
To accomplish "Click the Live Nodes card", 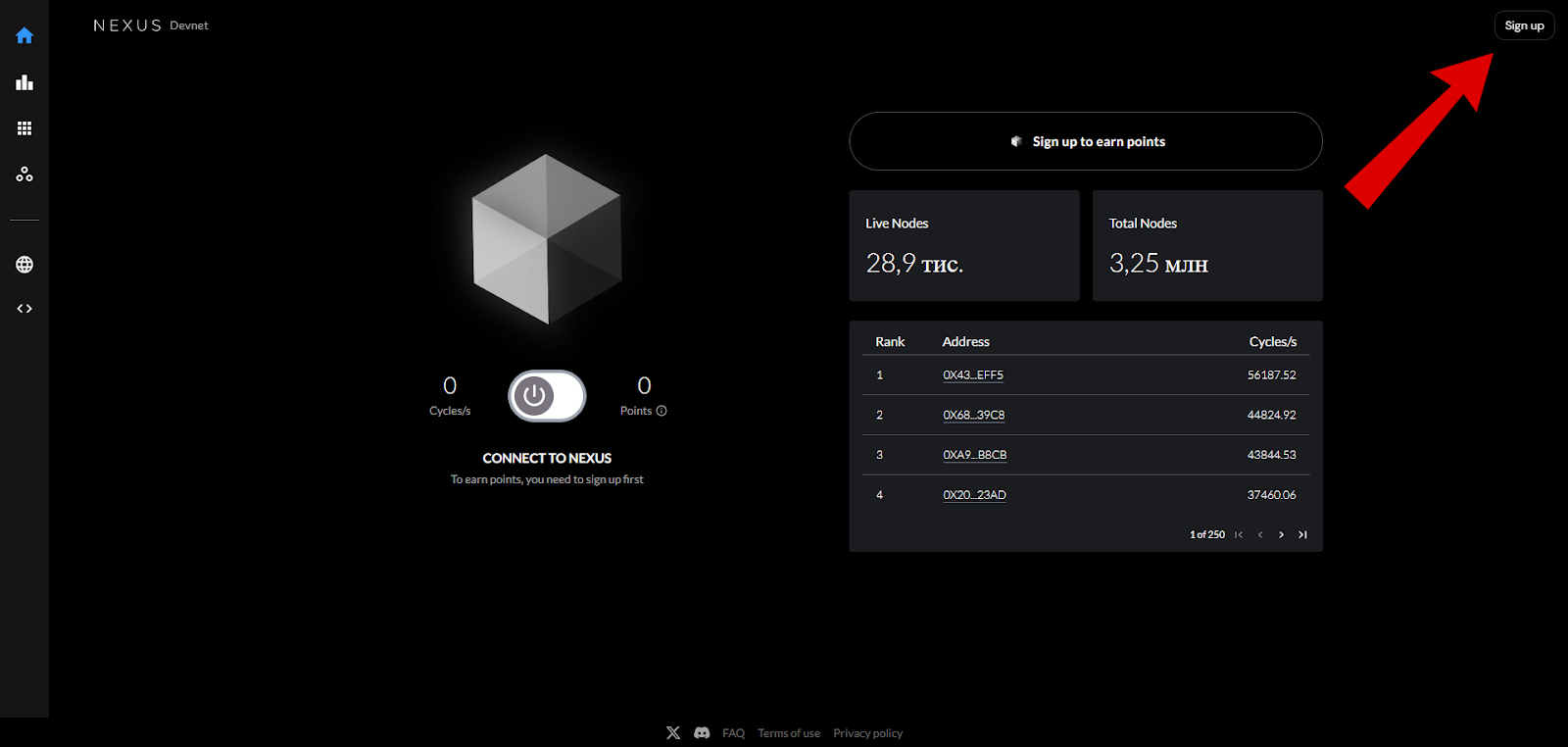I will click(964, 246).
